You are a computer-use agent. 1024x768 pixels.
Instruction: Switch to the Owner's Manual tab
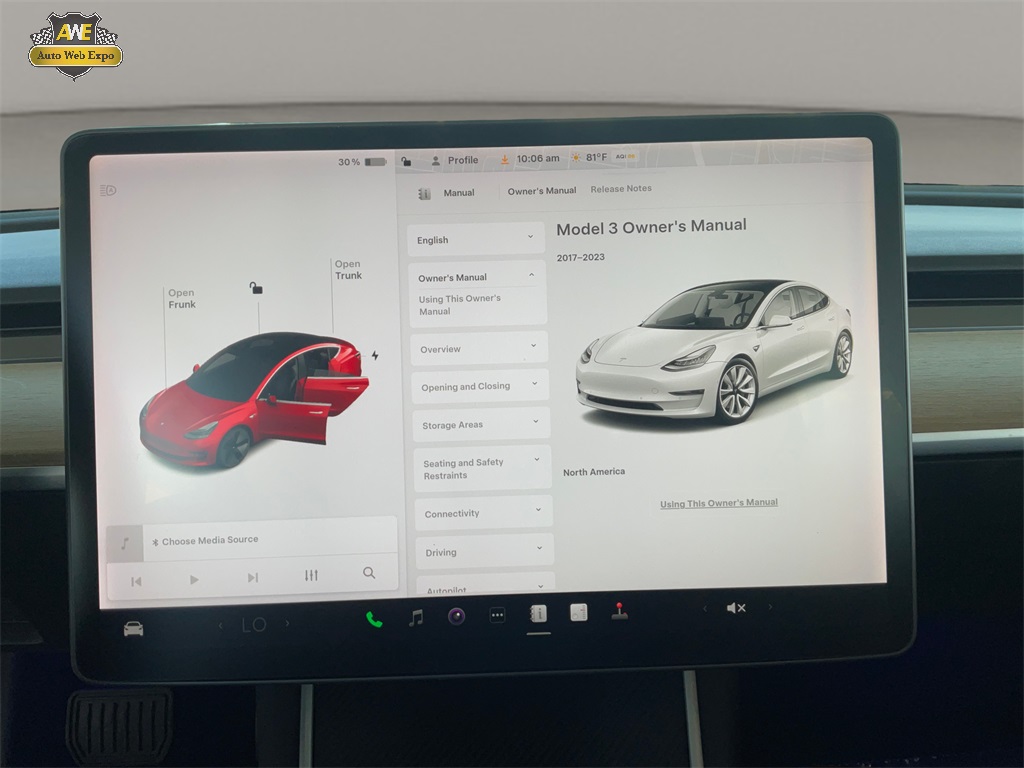click(x=542, y=191)
